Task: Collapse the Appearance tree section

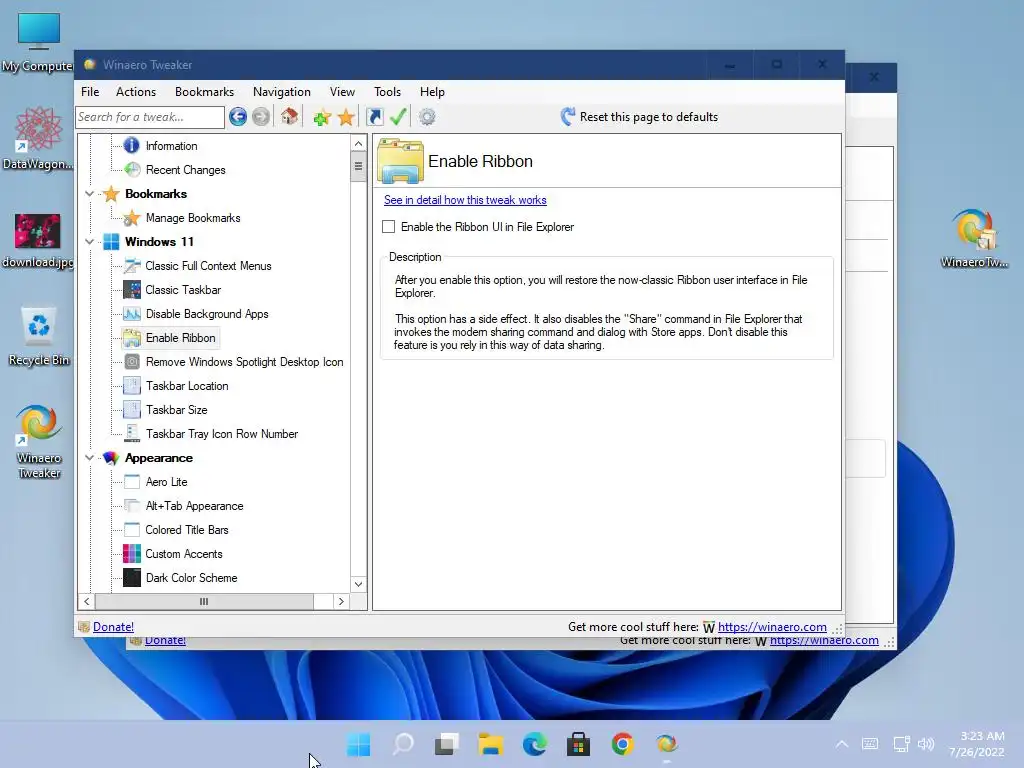Action: click(89, 458)
